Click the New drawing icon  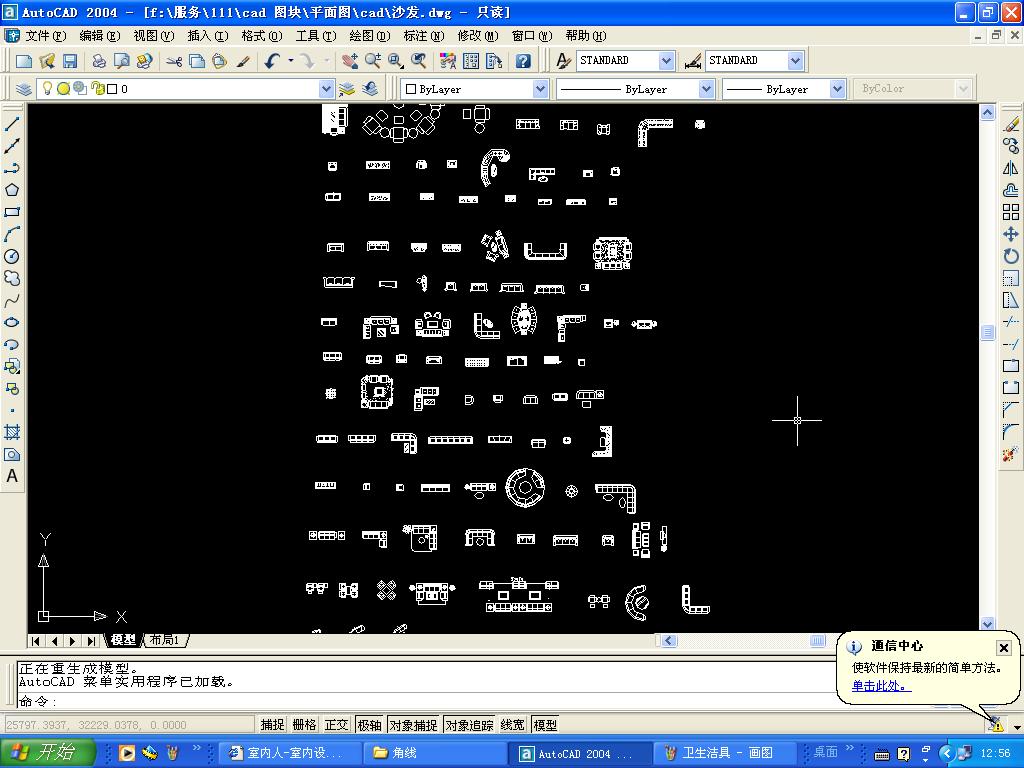(x=24, y=61)
